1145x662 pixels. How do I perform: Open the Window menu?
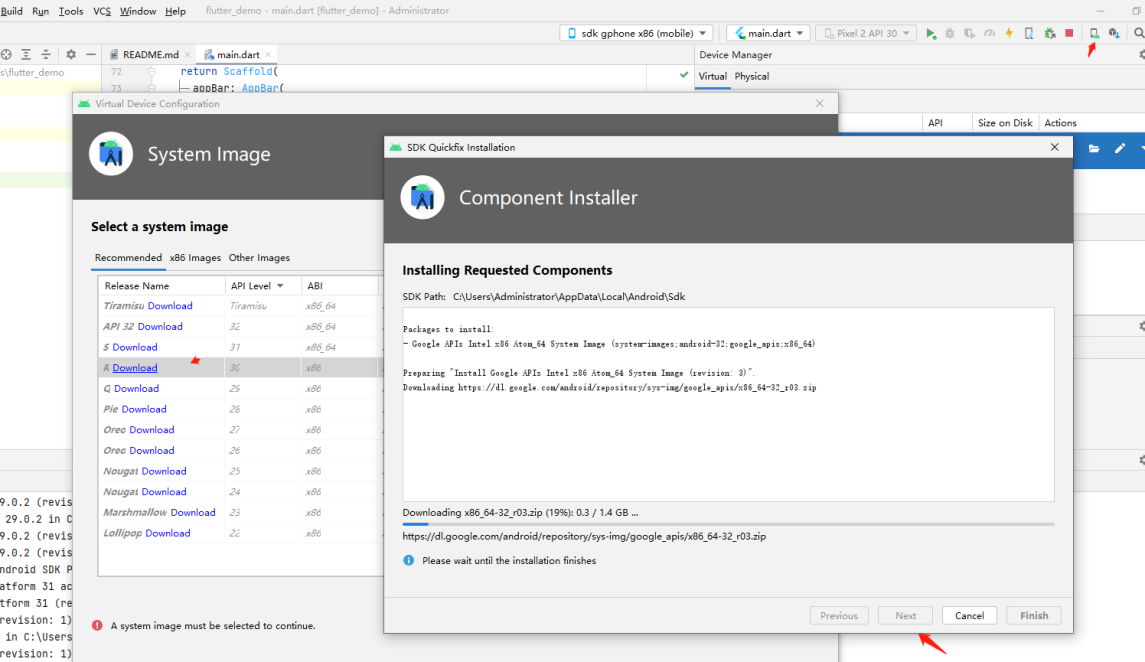pyautogui.click(x=138, y=11)
